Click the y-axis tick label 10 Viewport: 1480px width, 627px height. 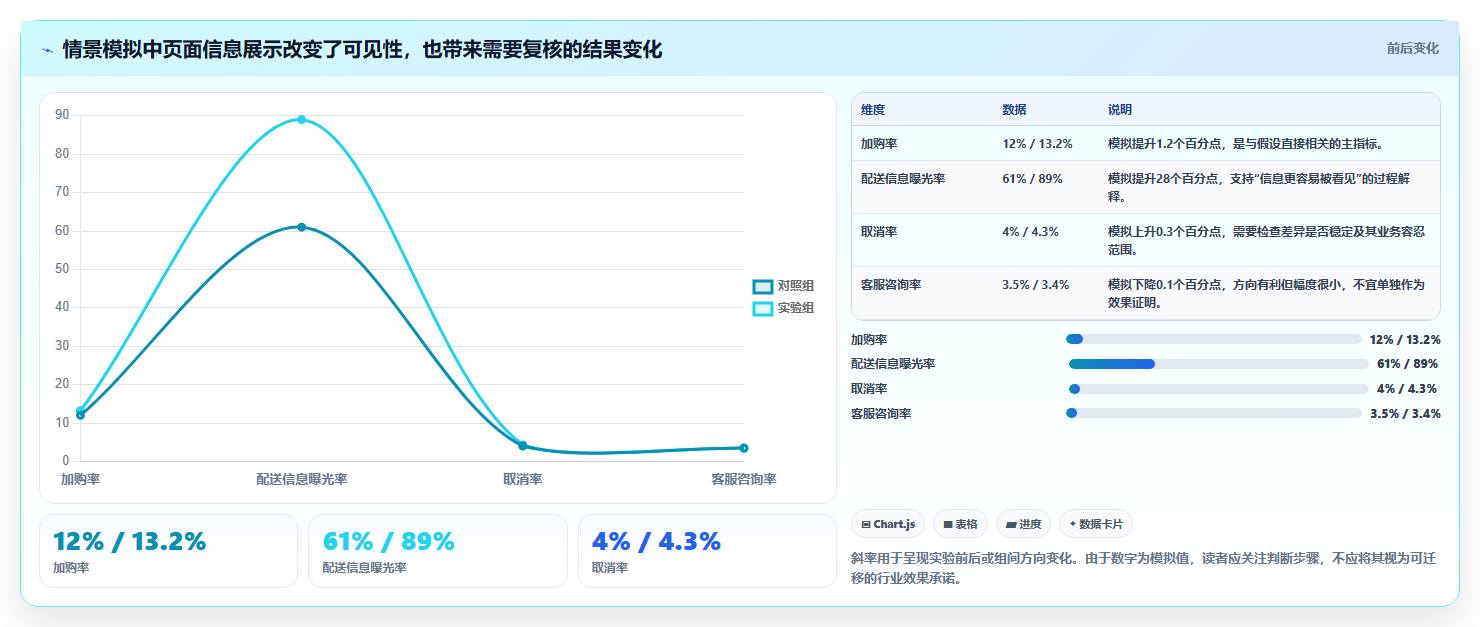tap(62, 422)
